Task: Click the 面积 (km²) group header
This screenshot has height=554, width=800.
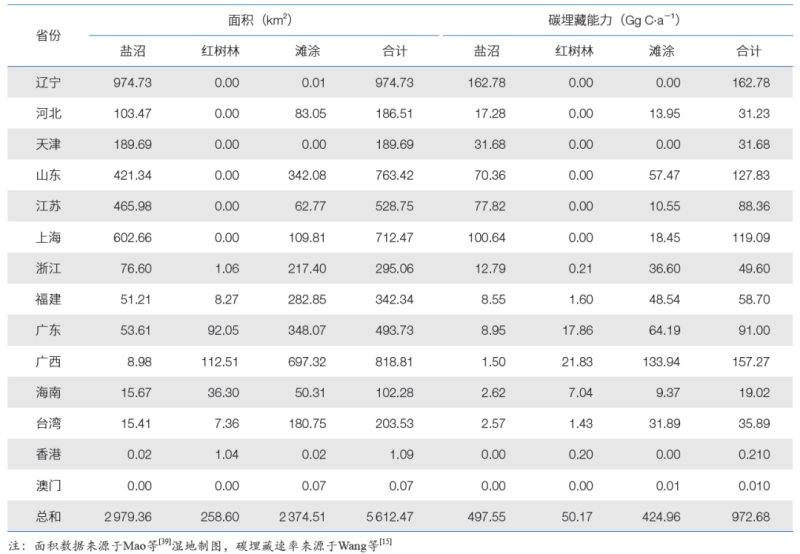Action: pos(262,19)
